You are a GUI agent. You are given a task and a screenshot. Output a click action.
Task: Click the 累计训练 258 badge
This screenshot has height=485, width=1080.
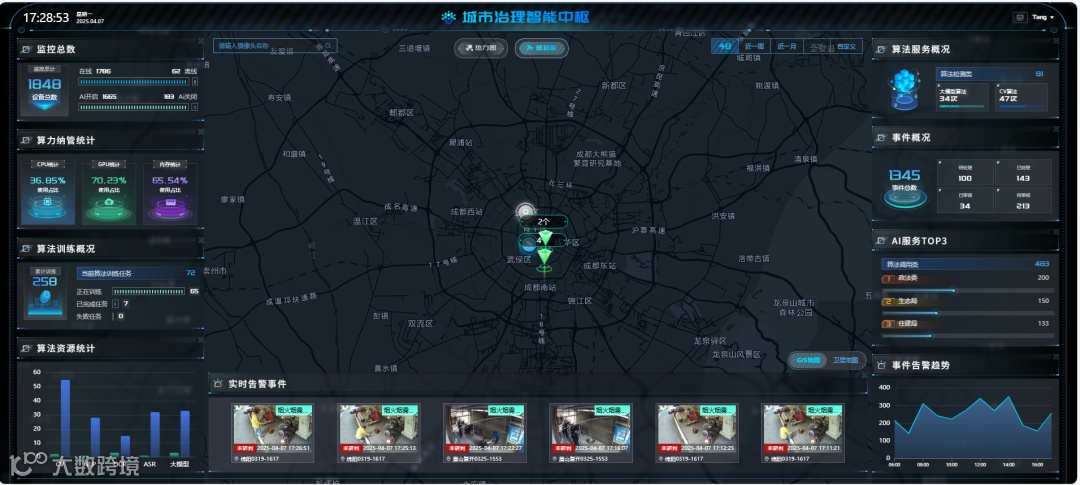(x=45, y=293)
